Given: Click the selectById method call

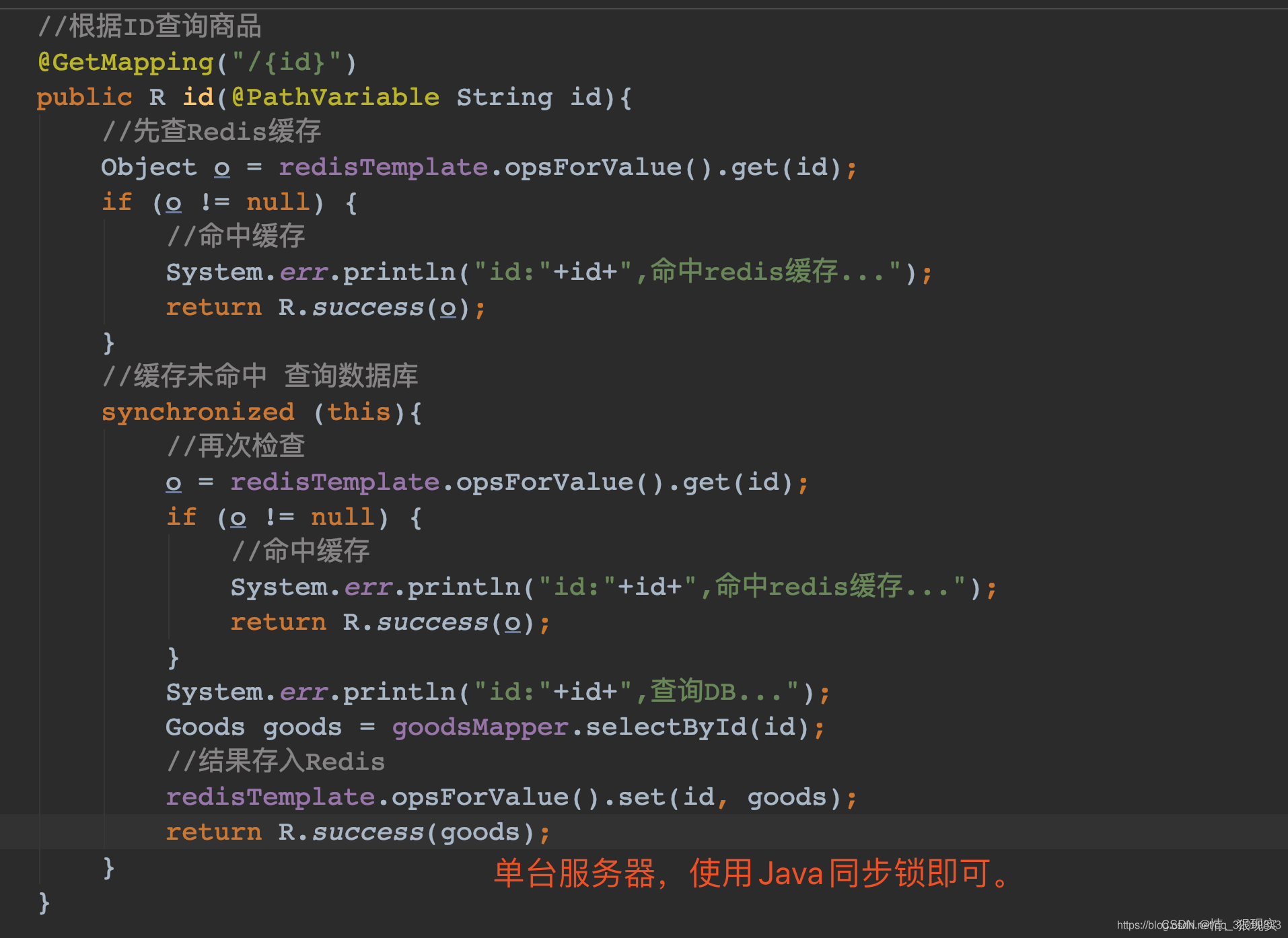Looking at the screenshot, I should click(x=697, y=727).
